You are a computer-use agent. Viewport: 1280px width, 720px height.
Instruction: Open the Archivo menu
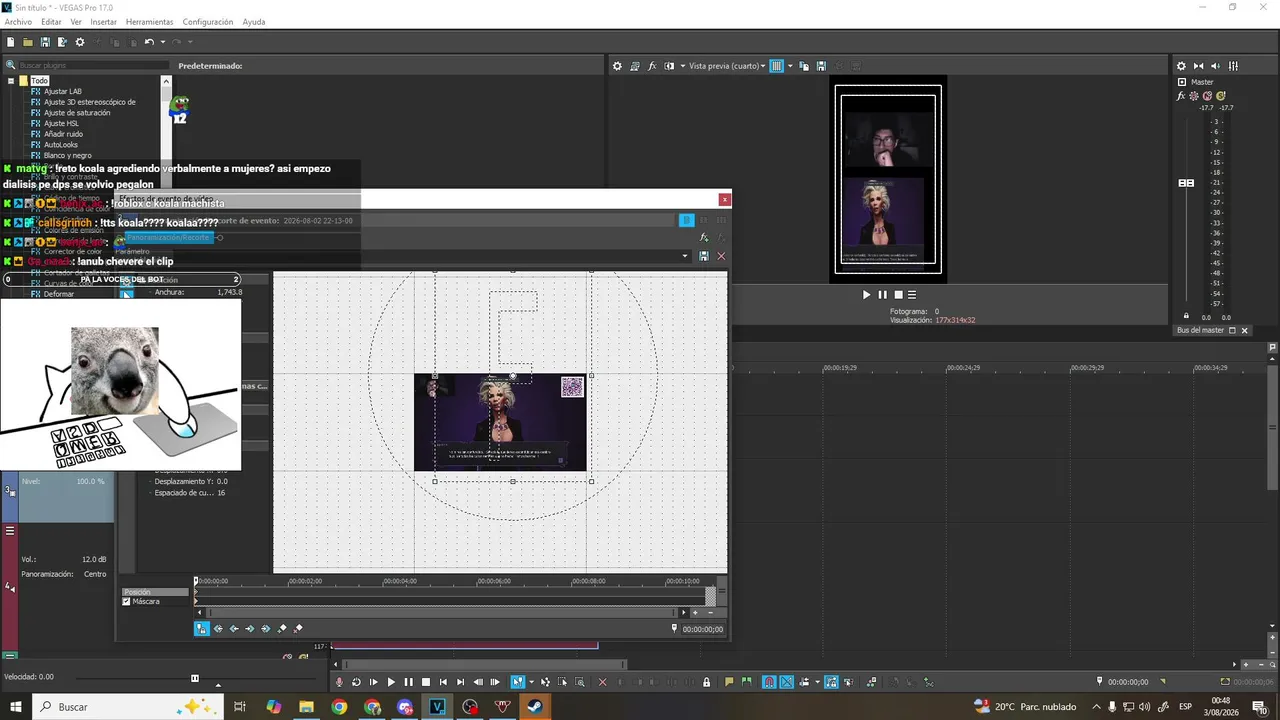pyautogui.click(x=18, y=22)
